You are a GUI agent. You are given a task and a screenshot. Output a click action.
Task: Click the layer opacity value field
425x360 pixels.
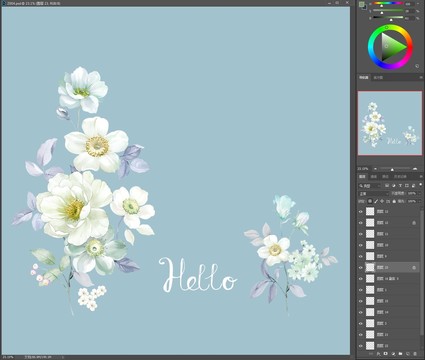pos(412,194)
